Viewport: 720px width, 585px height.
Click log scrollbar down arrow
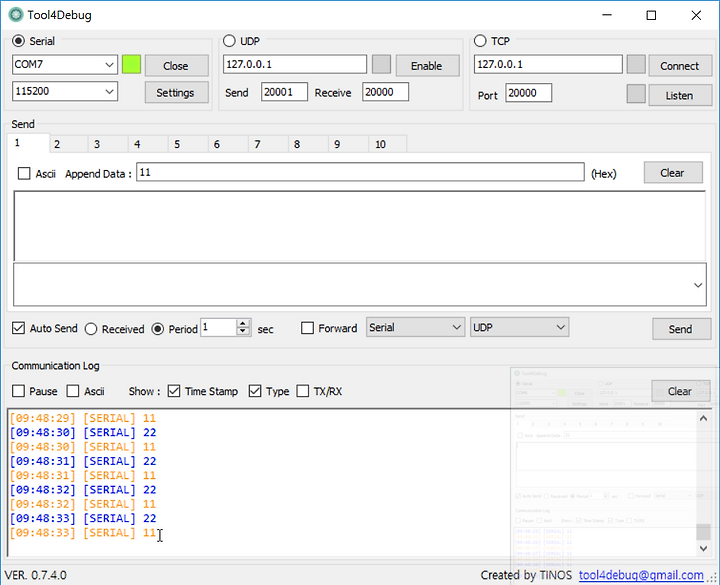click(x=703, y=548)
